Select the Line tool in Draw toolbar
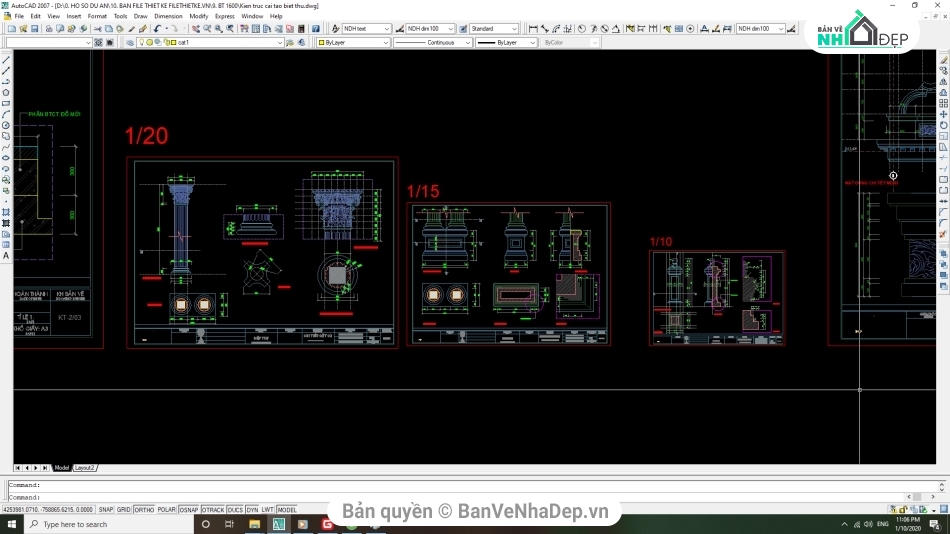The width and height of the screenshot is (950, 534). coord(6,60)
